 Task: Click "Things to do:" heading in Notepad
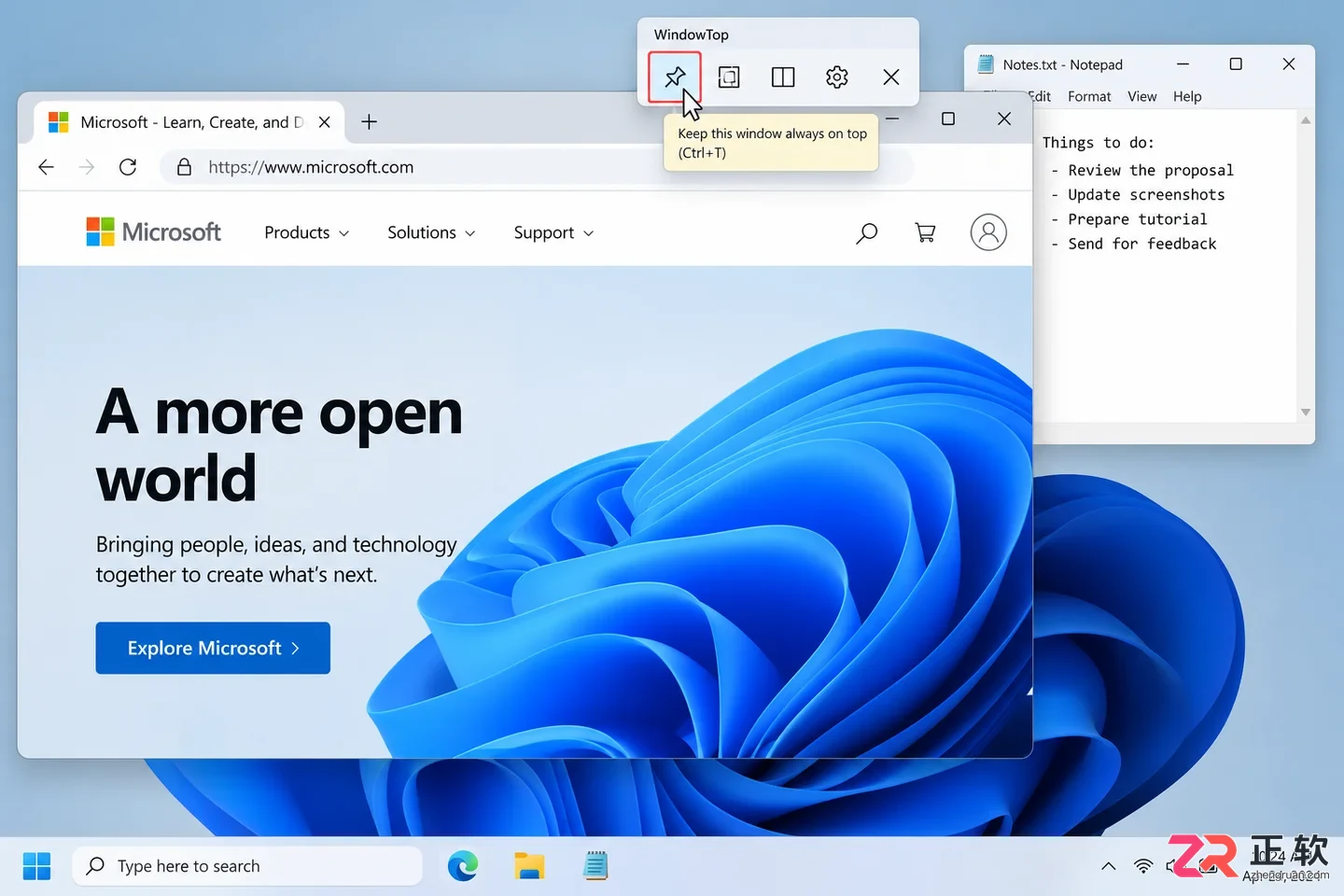click(1099, 143)
